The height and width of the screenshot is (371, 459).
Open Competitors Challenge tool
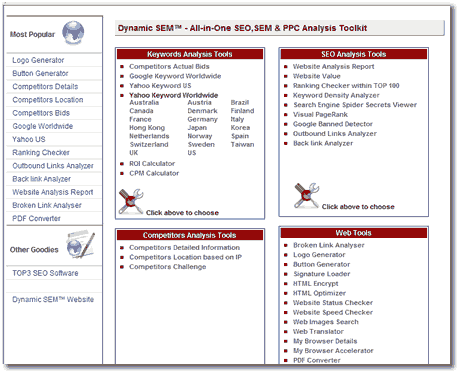pyautogui.click(x=168, y=267)
